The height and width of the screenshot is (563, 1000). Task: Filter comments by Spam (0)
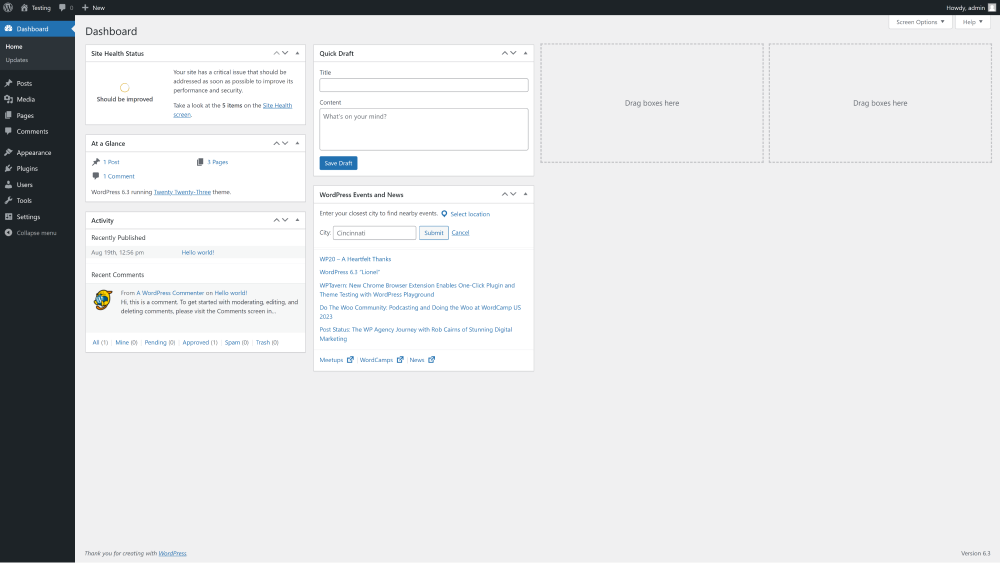[x=237, y=342]
